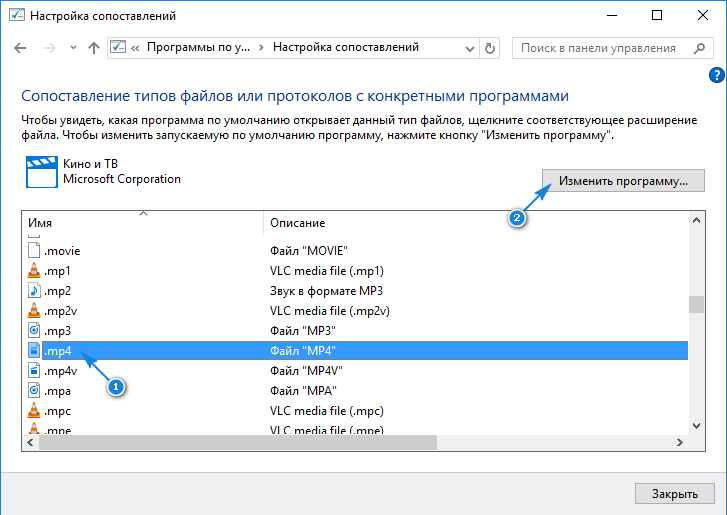Open the address bar history dropdown
The height and width of the screenshot is (515, 727).
469,48
